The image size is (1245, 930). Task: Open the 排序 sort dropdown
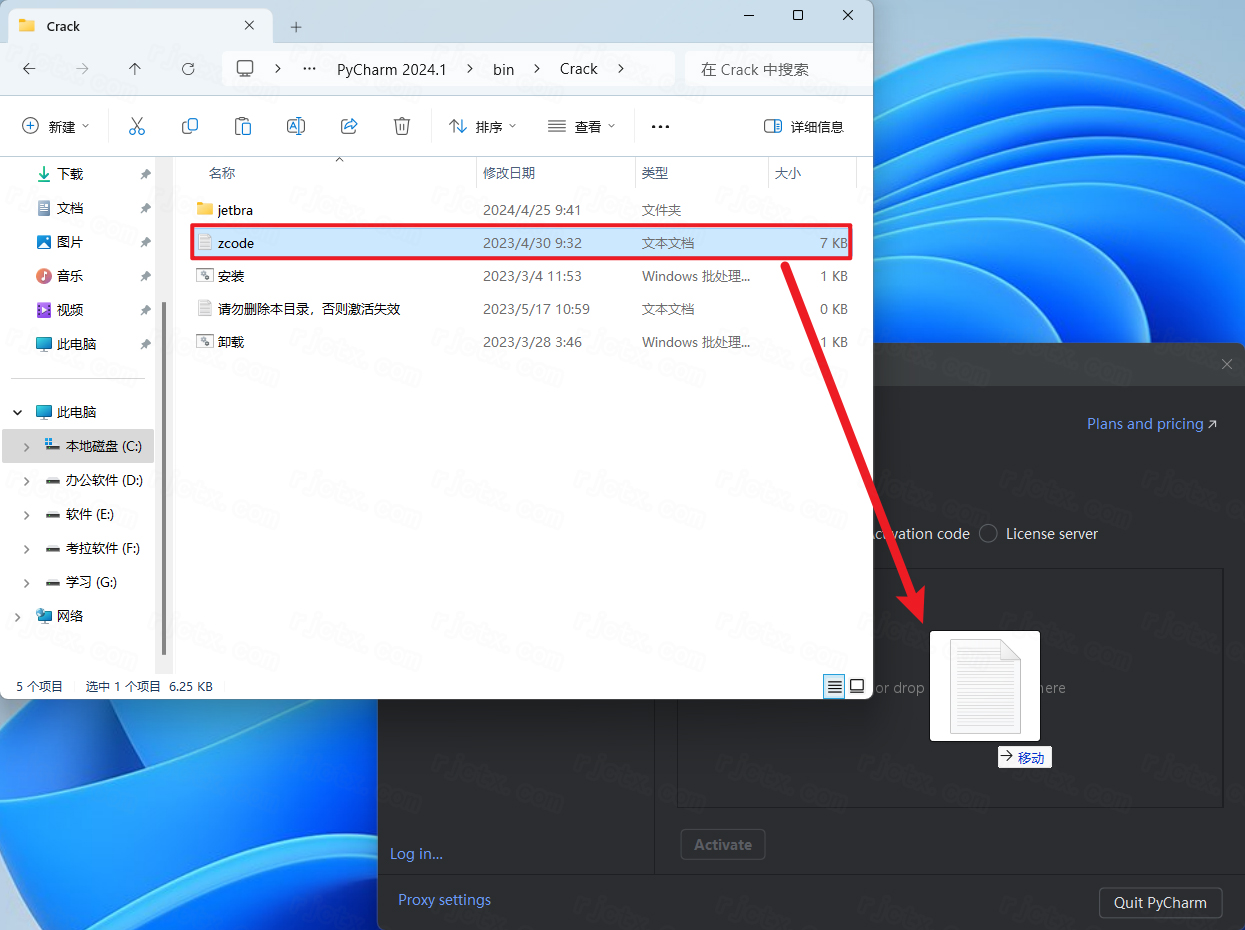[482, 126]
